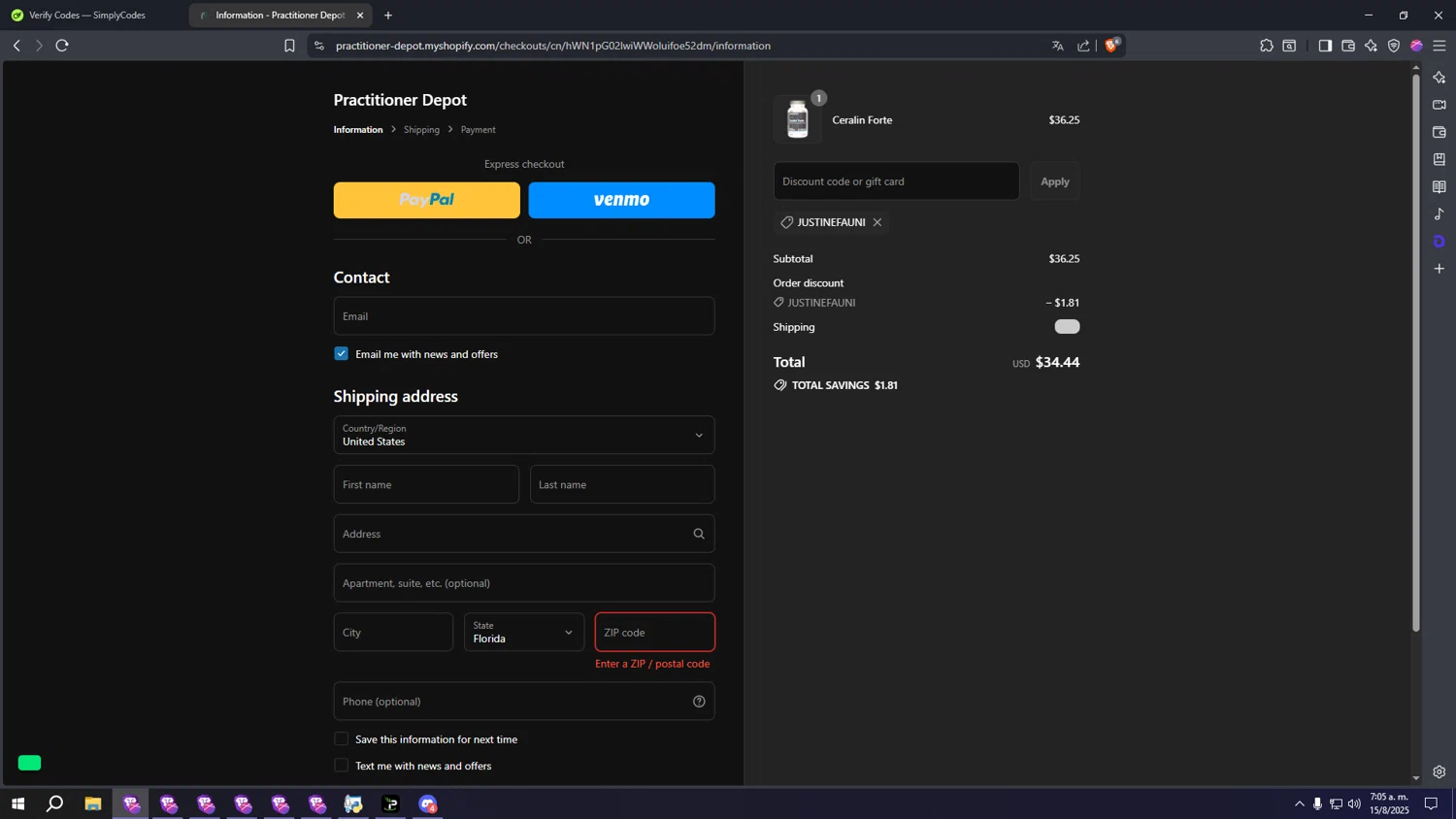Go to Payment breadcrumb step
The width and height of the screenshot is (1456, 819).
click(478, 130)
